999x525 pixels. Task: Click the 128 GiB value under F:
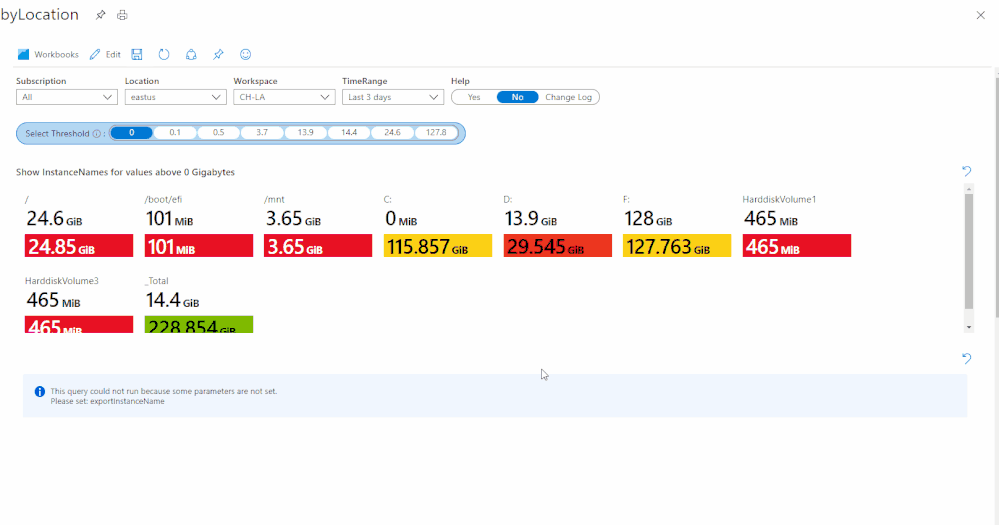648,219
